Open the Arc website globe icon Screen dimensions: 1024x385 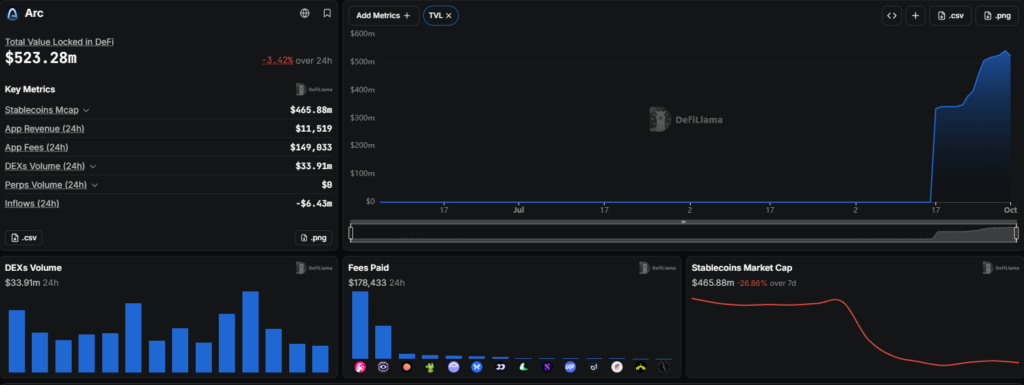304,13
